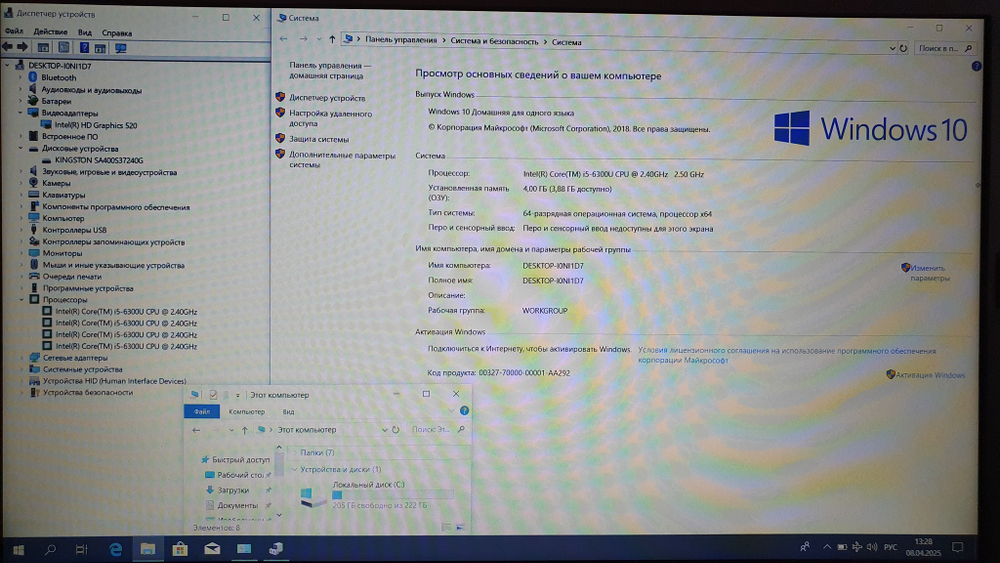The height and width of the screenshot is (563, 1000).
Task: Open Защита системы link
Action: 319,139
